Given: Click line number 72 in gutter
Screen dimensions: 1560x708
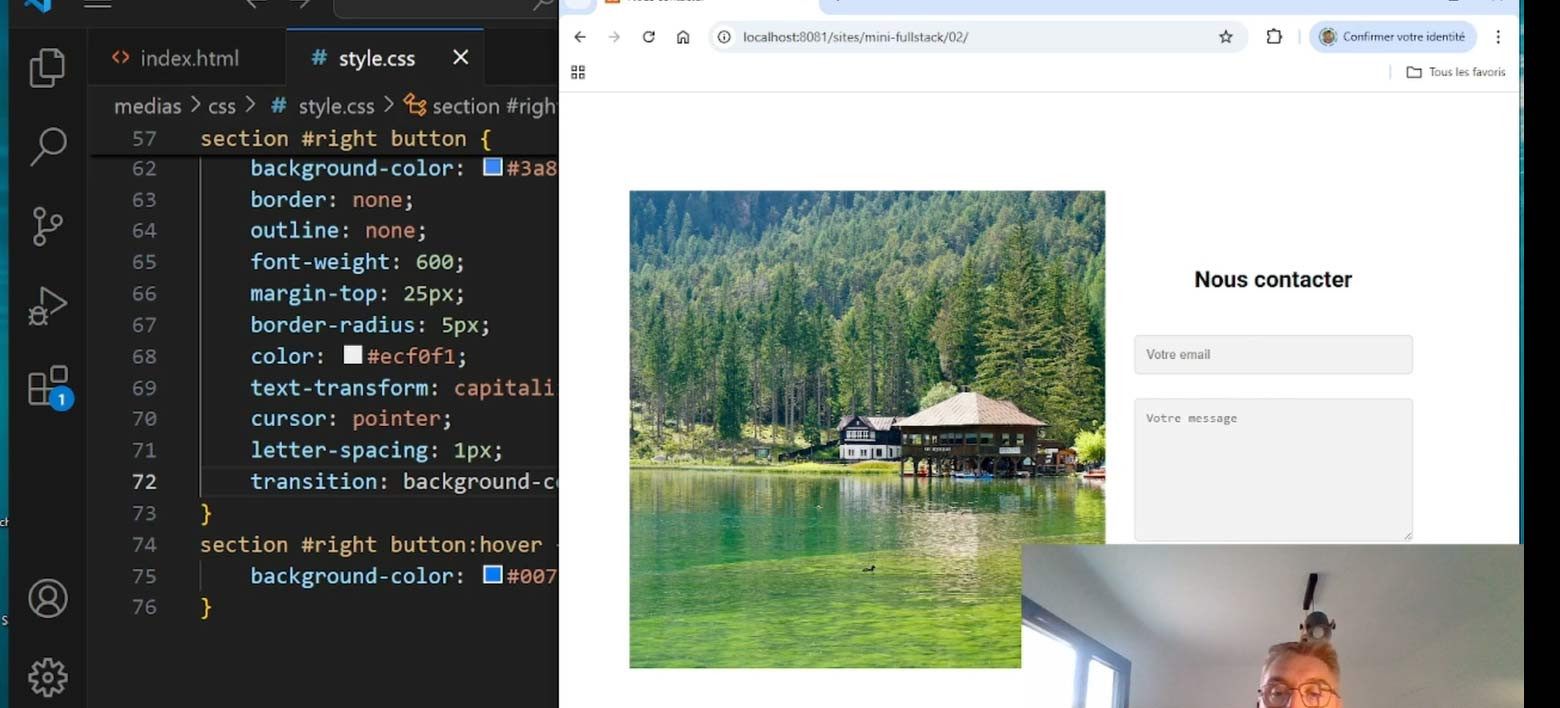Looking at the screenshot, I should [x=144, y=481].
